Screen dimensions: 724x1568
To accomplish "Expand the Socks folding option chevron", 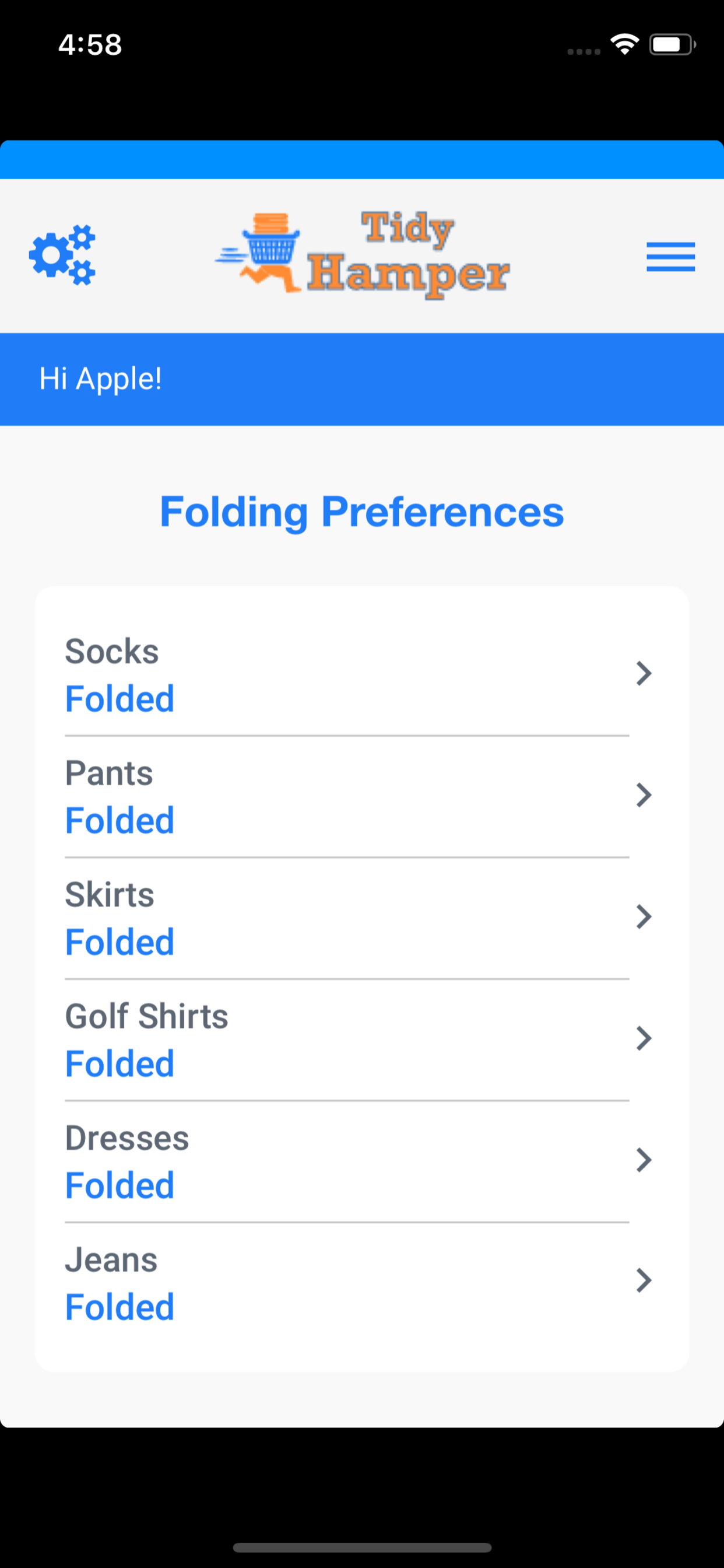I will pyautogui.click(x=644, y=673).
